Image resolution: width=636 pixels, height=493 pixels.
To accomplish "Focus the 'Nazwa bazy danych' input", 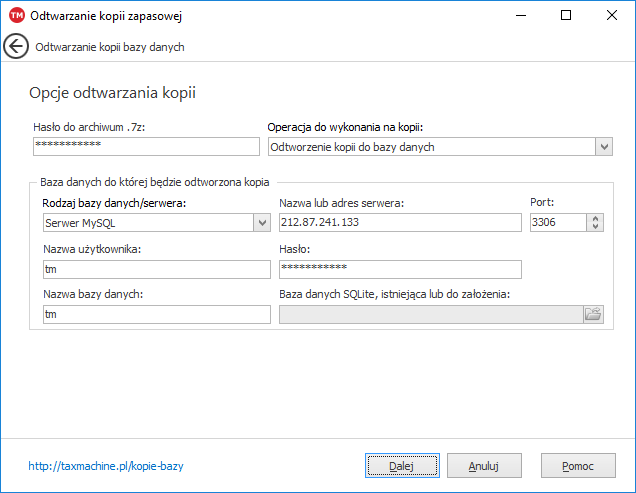I will 157,314.
